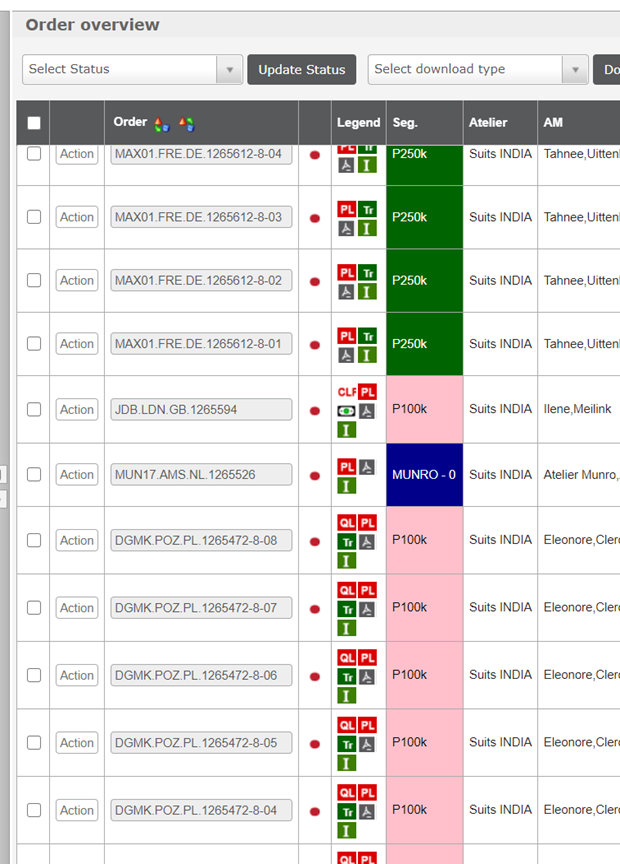This screenshot has height=864, width=620.
Task: Click the AM column header
Action: tap(579, 122)
